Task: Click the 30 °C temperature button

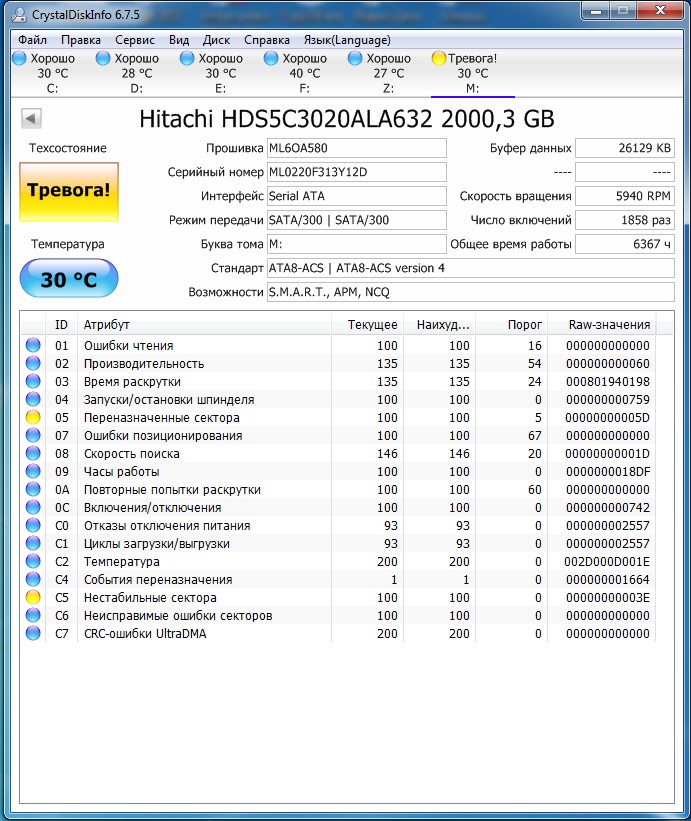Action: point(69,278)
